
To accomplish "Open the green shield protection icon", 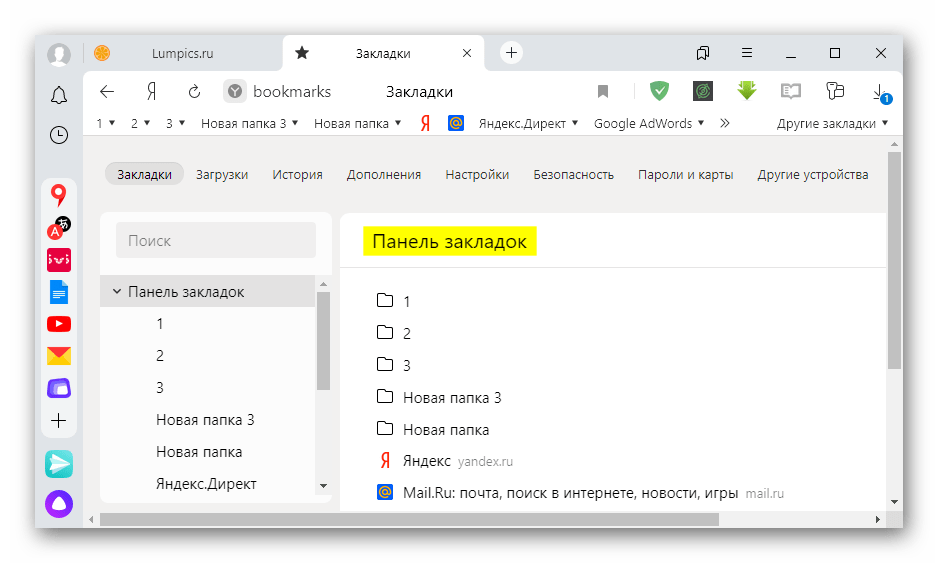I will [x=659, y=91].
